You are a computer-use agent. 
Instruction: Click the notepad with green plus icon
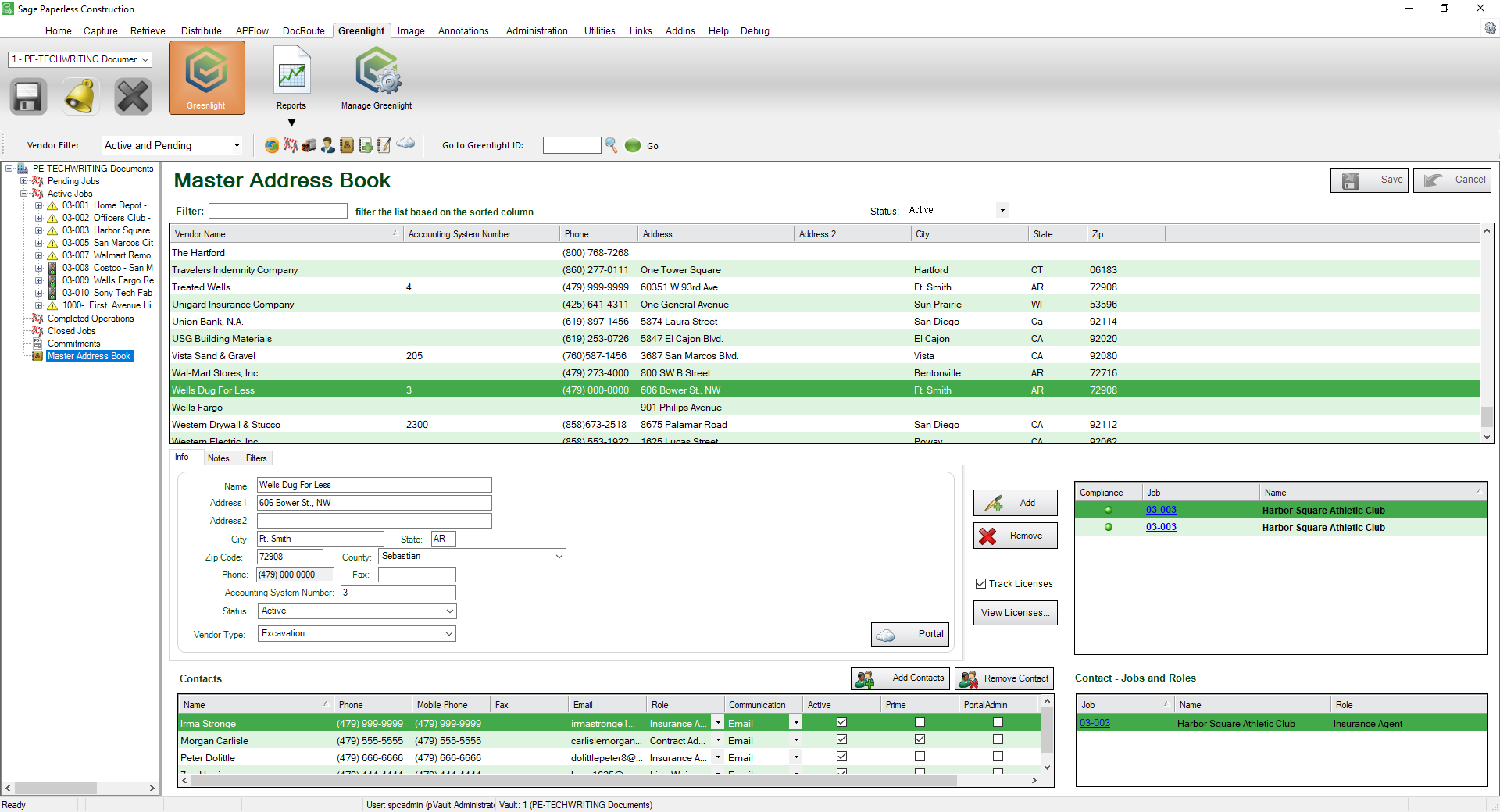pyautogui.click(x=366, y=145)
